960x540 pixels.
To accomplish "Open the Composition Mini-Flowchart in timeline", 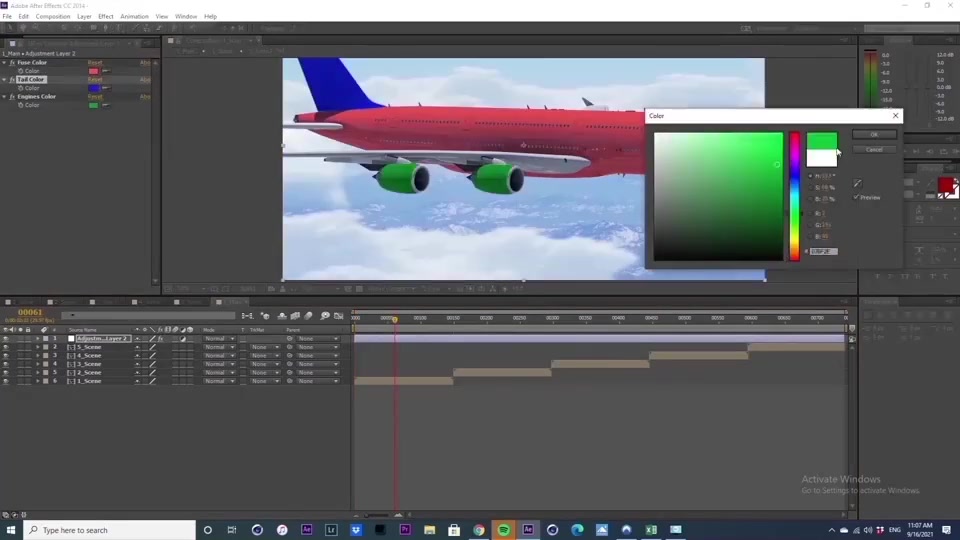I will (247, 316).
